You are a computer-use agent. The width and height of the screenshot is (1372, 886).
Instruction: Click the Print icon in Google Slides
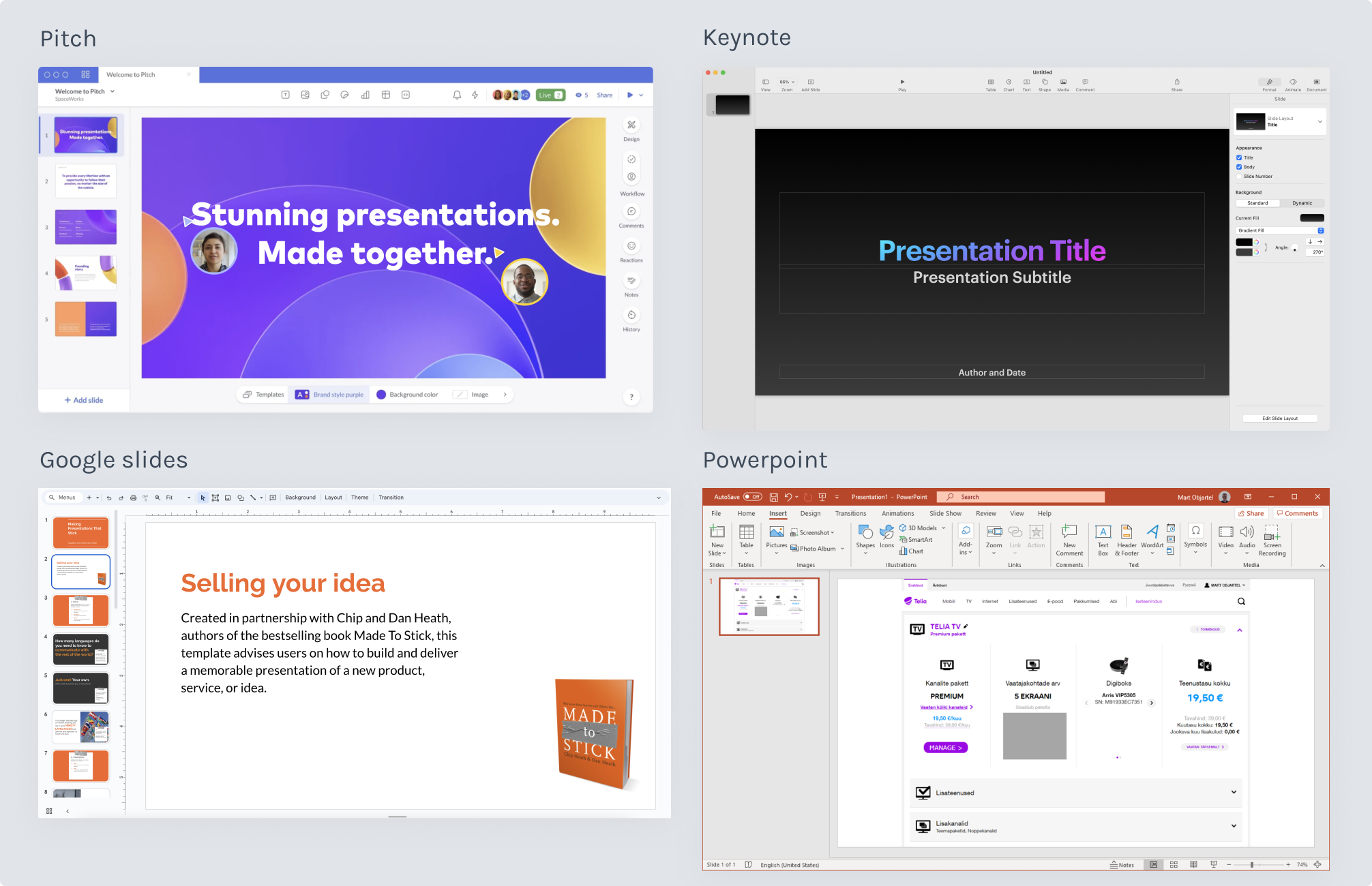click(133, 498)
